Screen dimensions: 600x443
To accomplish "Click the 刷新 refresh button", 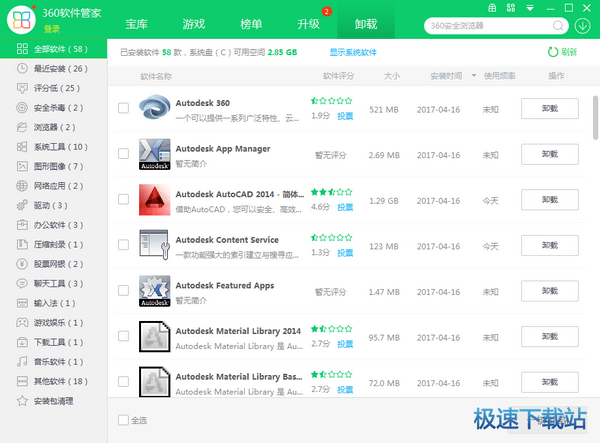I will click(x=562, y=52).
